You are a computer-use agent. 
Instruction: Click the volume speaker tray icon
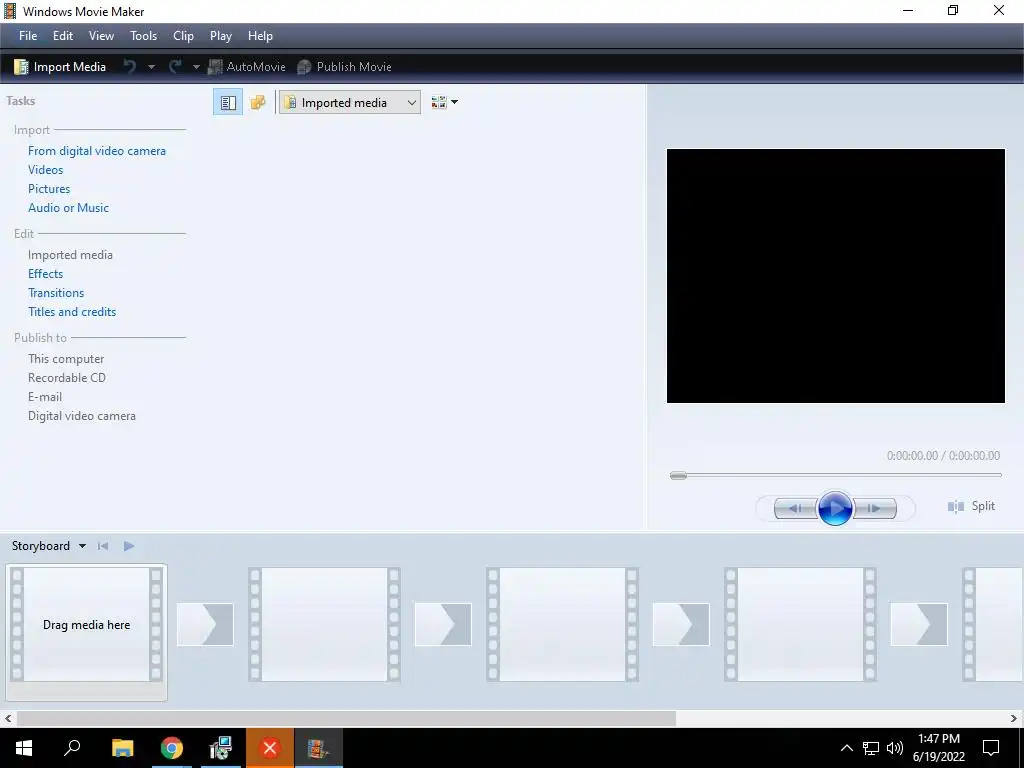[895, 748]
